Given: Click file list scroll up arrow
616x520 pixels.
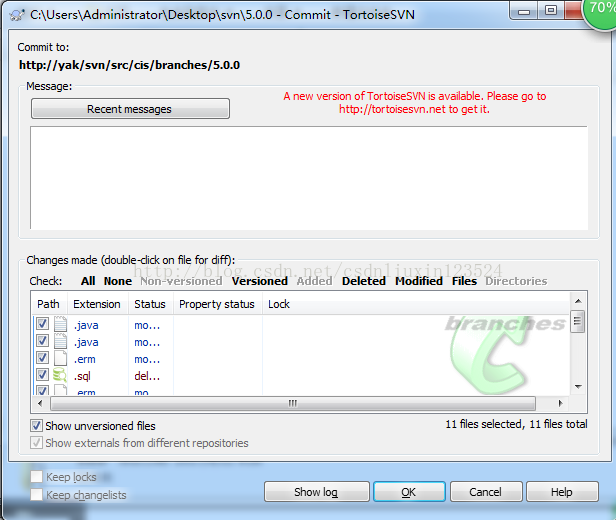Looking at the screenshot, I should coord(578,301).
